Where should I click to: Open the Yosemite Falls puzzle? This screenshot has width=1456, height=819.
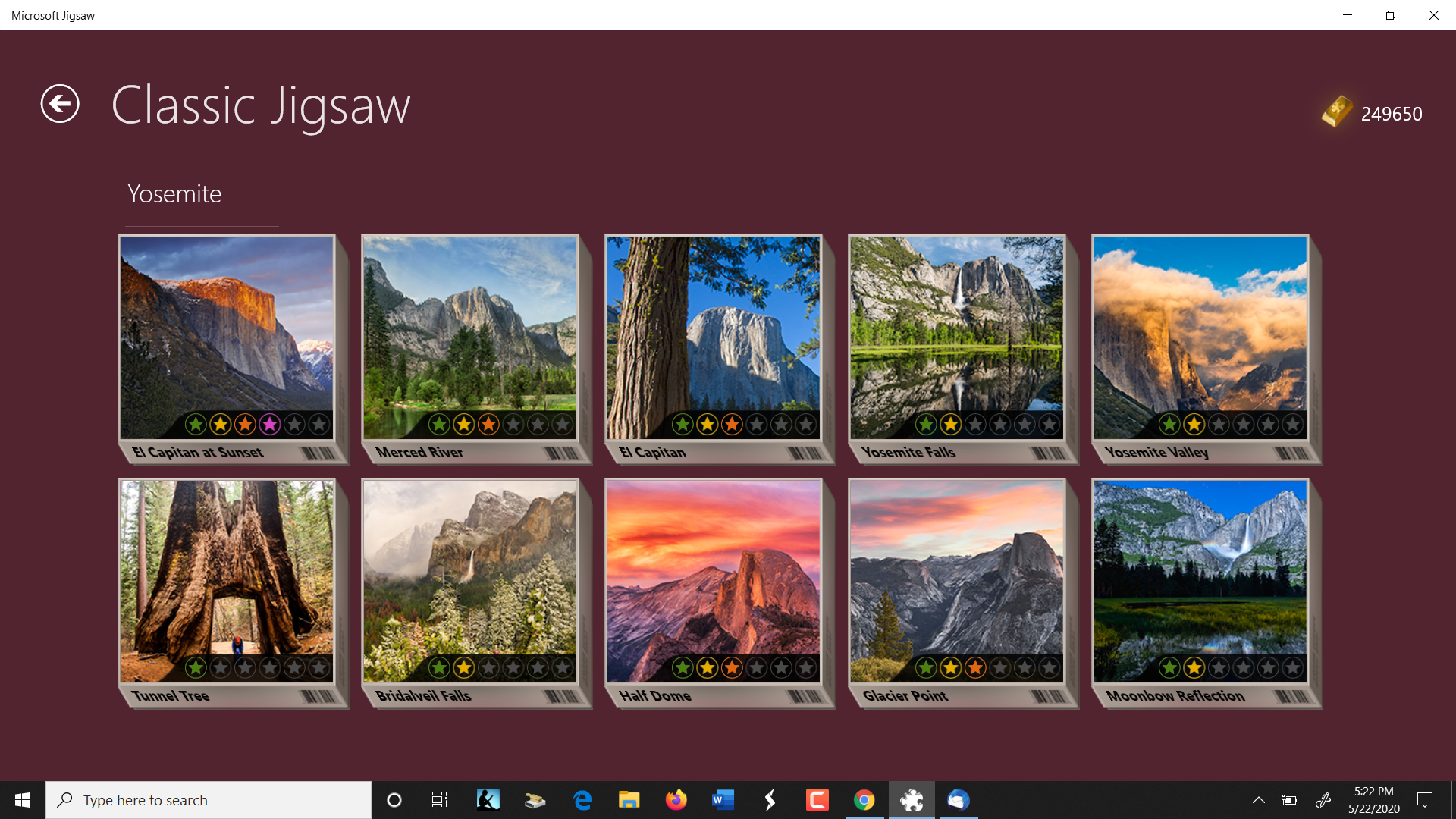[x=956, y=334]
